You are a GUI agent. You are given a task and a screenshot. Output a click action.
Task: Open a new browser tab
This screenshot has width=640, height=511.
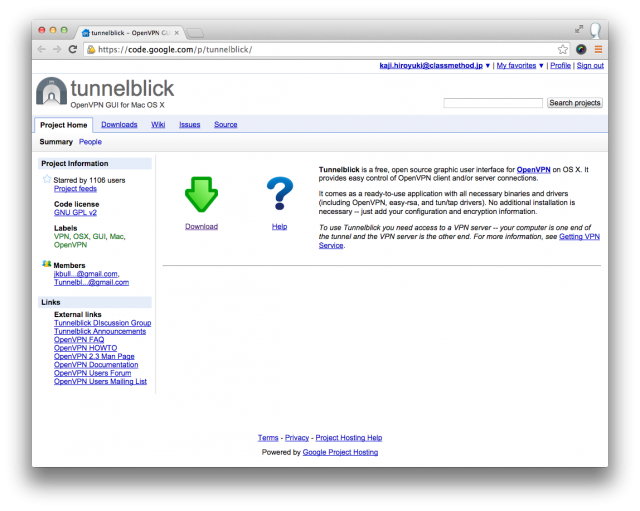(x=195, y=33)
